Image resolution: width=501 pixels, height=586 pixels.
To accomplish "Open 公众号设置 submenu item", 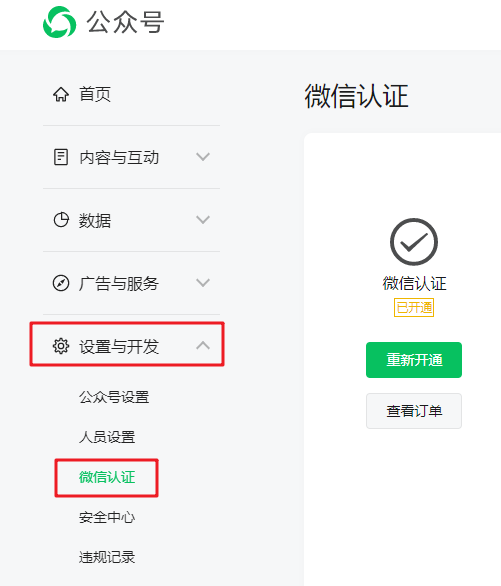I will (x=114, y=397).
